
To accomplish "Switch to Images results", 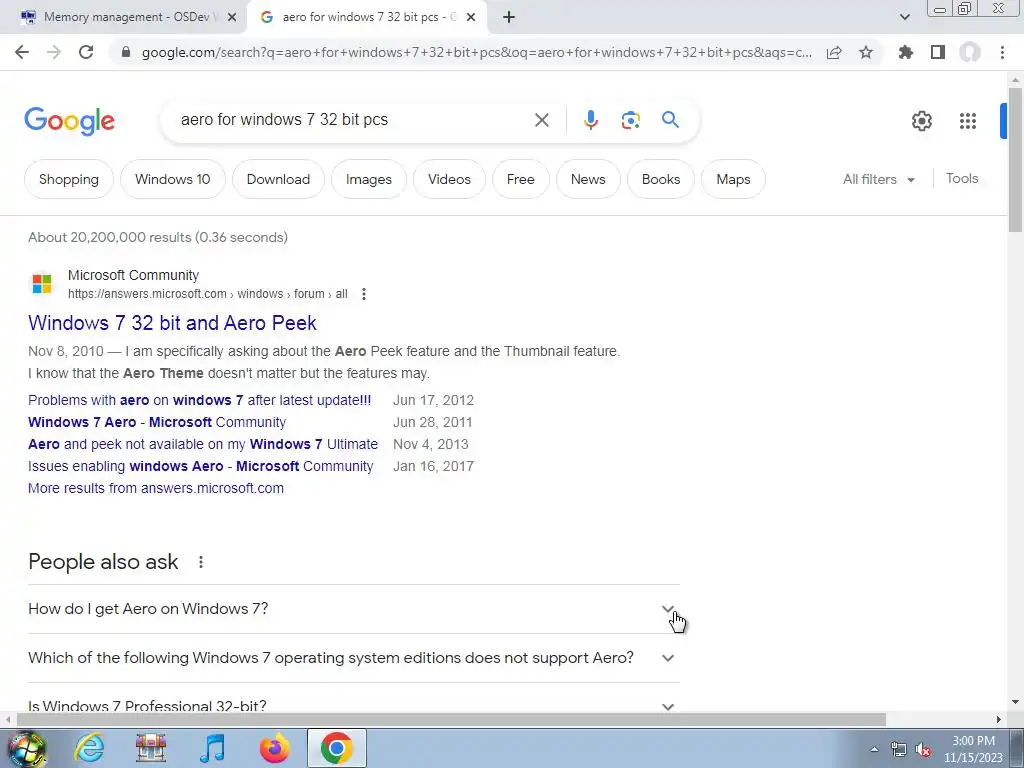I will click(368, 179).
